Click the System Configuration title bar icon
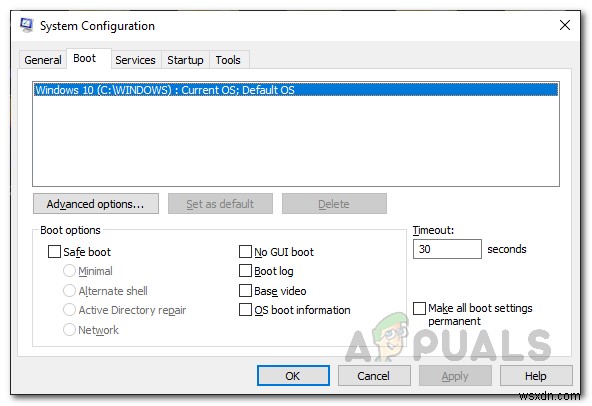 coord(26,25)
